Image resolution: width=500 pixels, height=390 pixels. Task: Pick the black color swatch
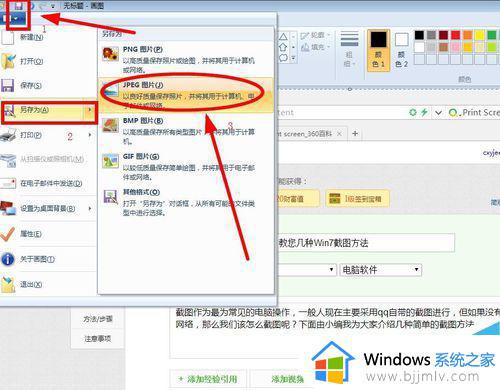coord(419,35)
